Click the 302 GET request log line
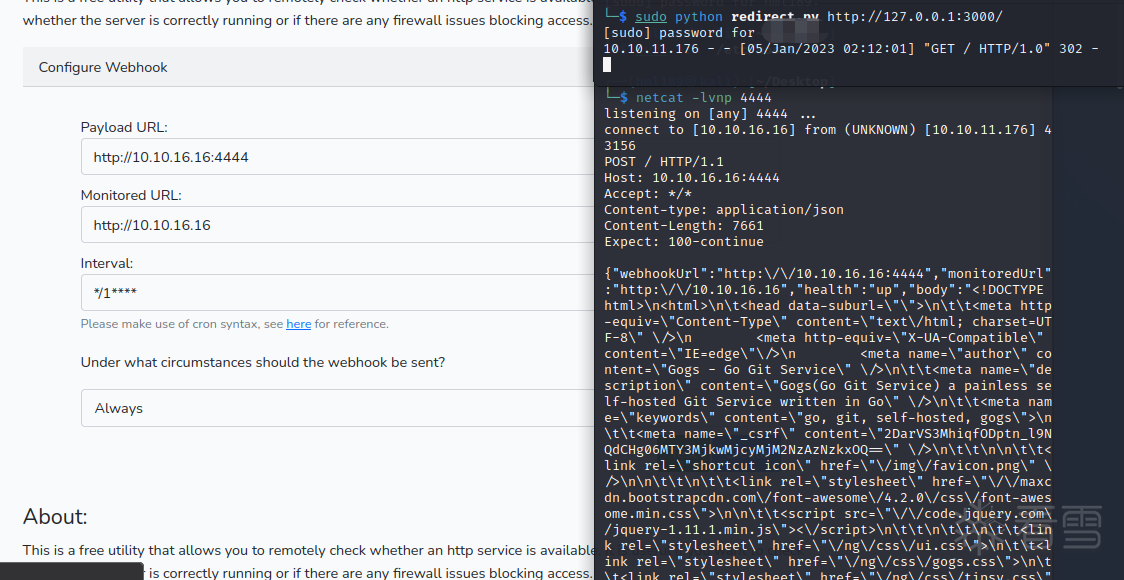The image size is (1124, 580). click(x=851, y=49)
